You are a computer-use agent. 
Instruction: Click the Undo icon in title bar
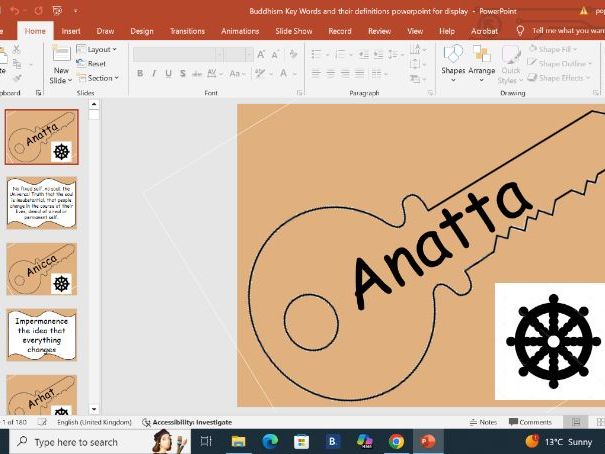pyautogui.click(x=14, y=10)
